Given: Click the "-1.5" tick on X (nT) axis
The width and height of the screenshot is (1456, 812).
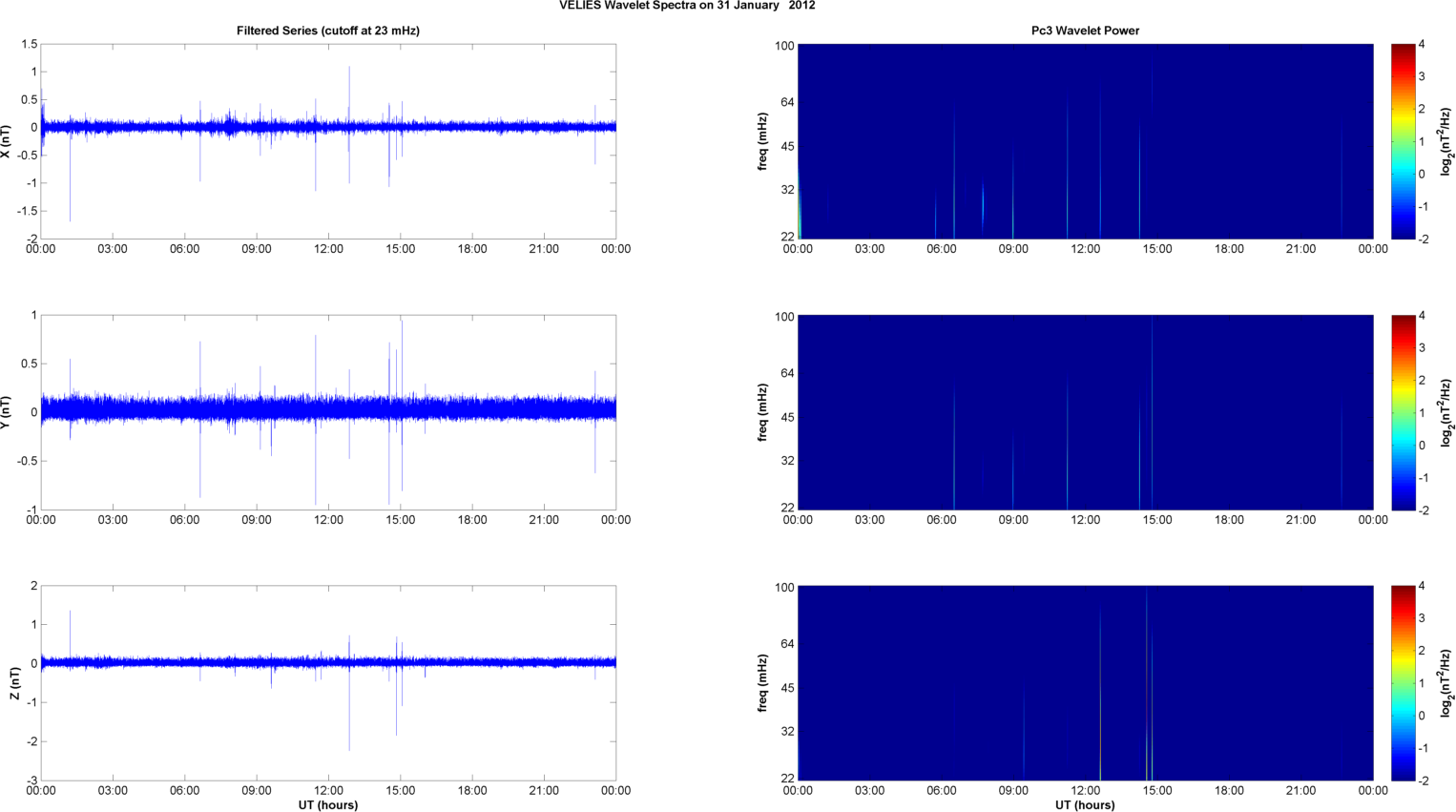Looking at the screenshot, I should tap(27, 211).
